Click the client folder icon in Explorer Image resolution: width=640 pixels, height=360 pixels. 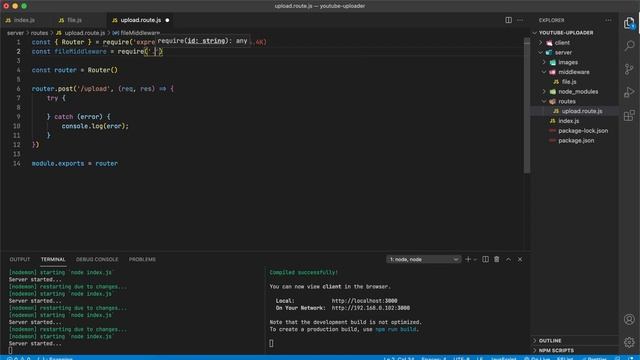tap(549, 43)
